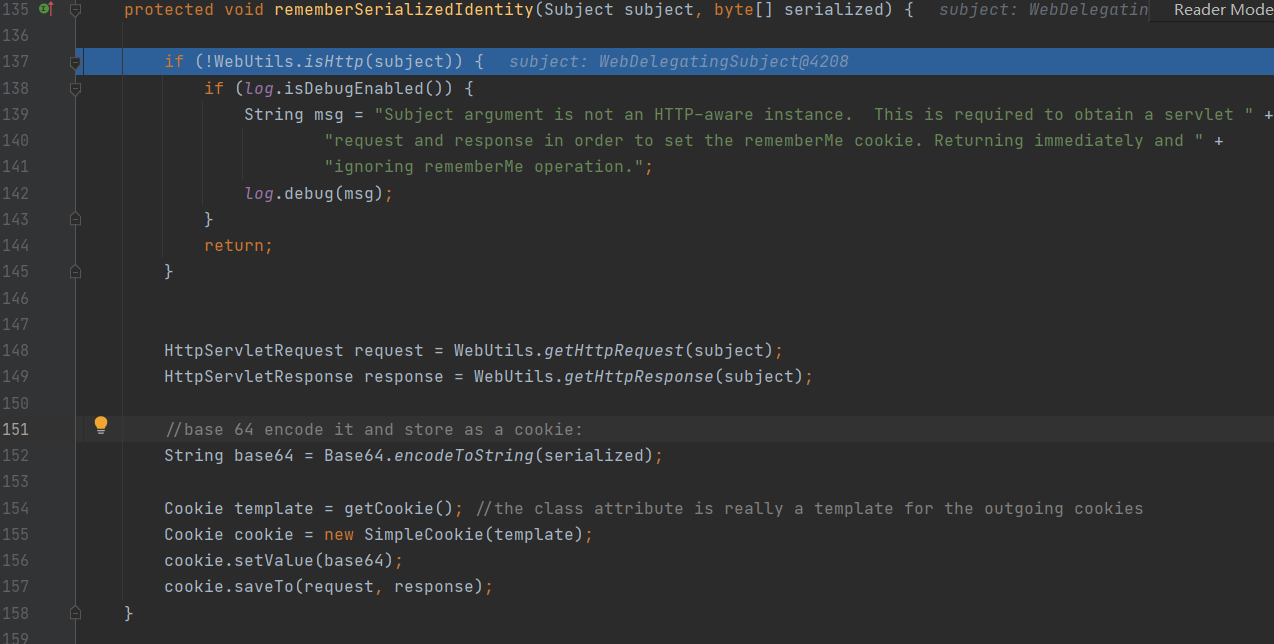Click the method closing fold marker on line 158

(x=75, y=612)
